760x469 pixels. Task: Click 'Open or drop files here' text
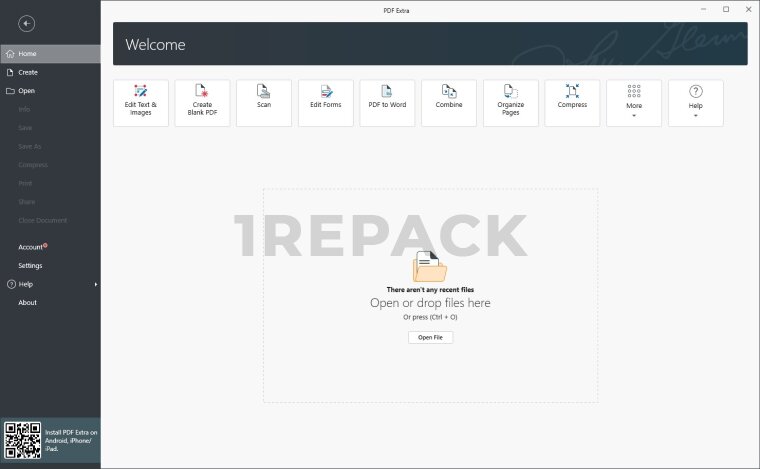tap(430, 303)
